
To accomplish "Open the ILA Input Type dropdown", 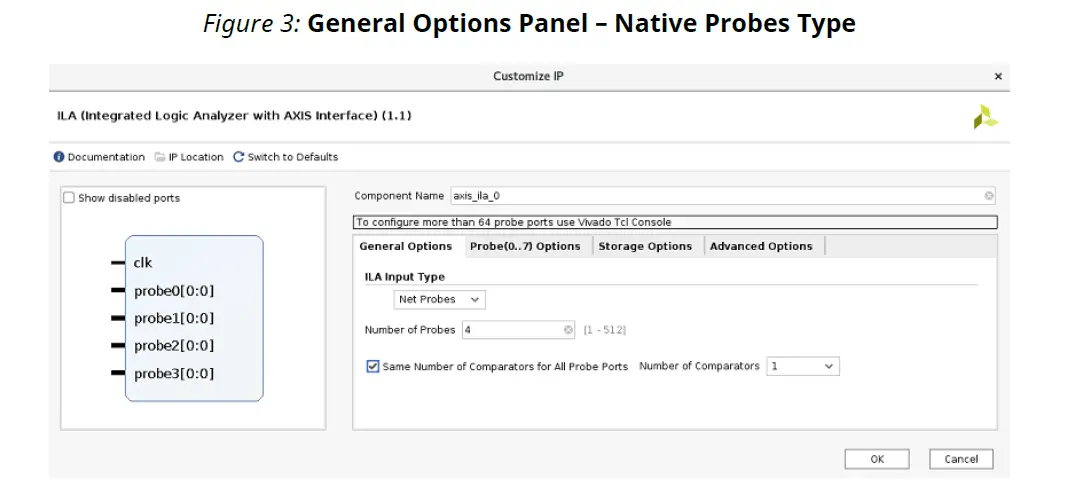I will pyautogui.click(x=440, y=299).
